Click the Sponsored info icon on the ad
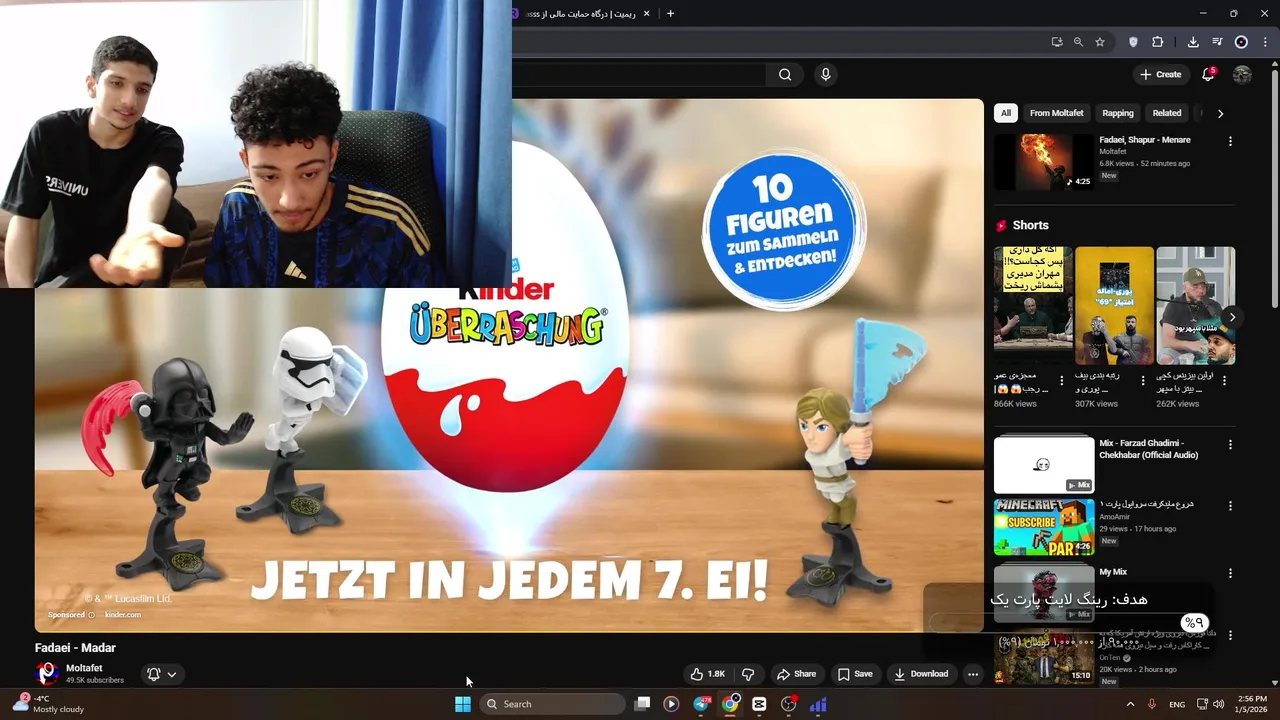 pyautogui.click(x=91, y=615)
